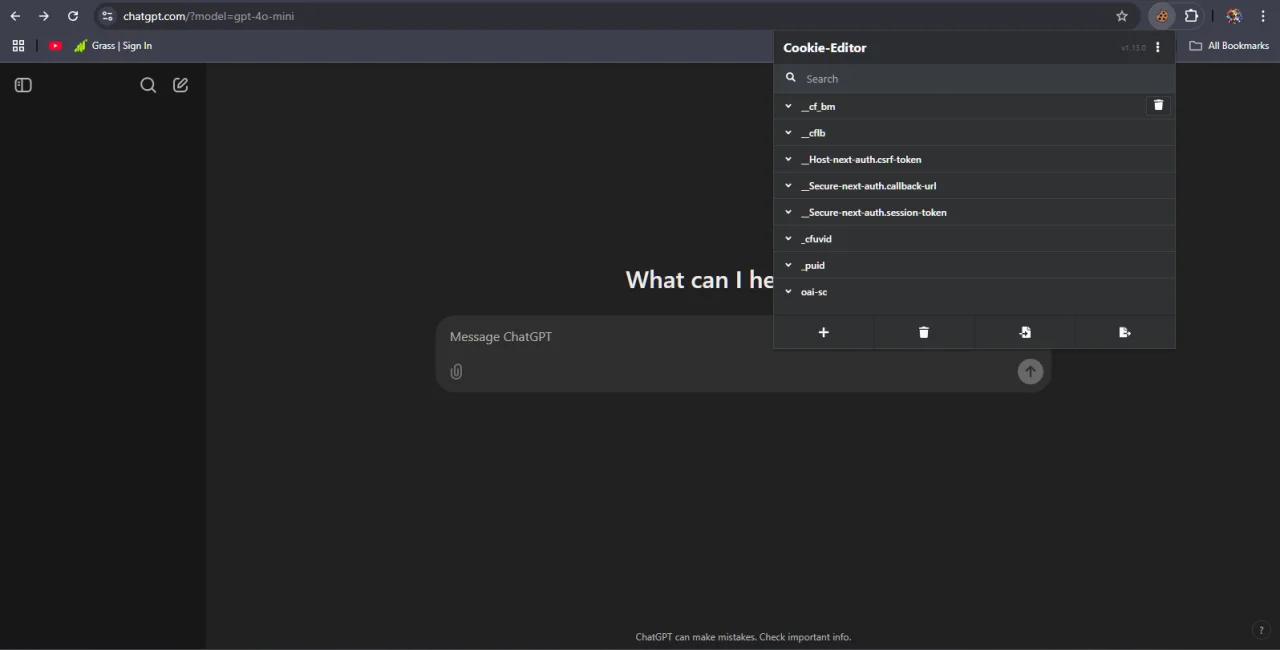Click the ChatGPT can make mistakes notice
Viewport: 1280px width, 650px height.
pyautogui.click(x=743, y=637)
